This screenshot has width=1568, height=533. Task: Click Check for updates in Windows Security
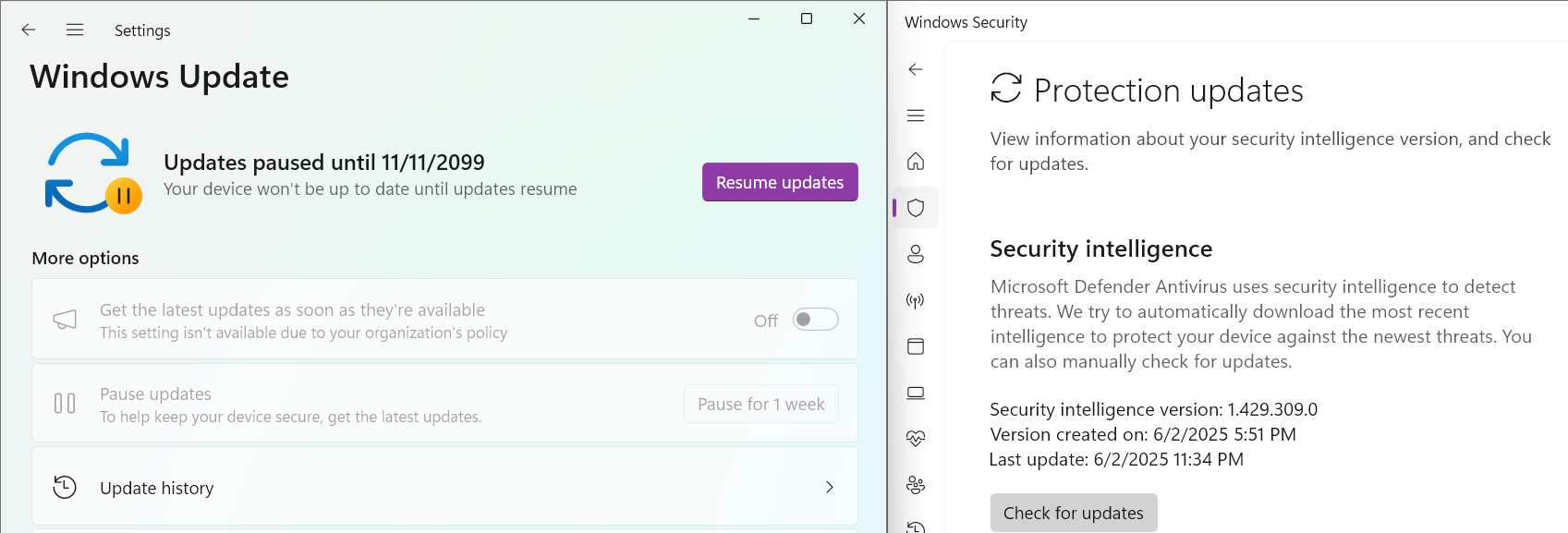point(1074,513)
